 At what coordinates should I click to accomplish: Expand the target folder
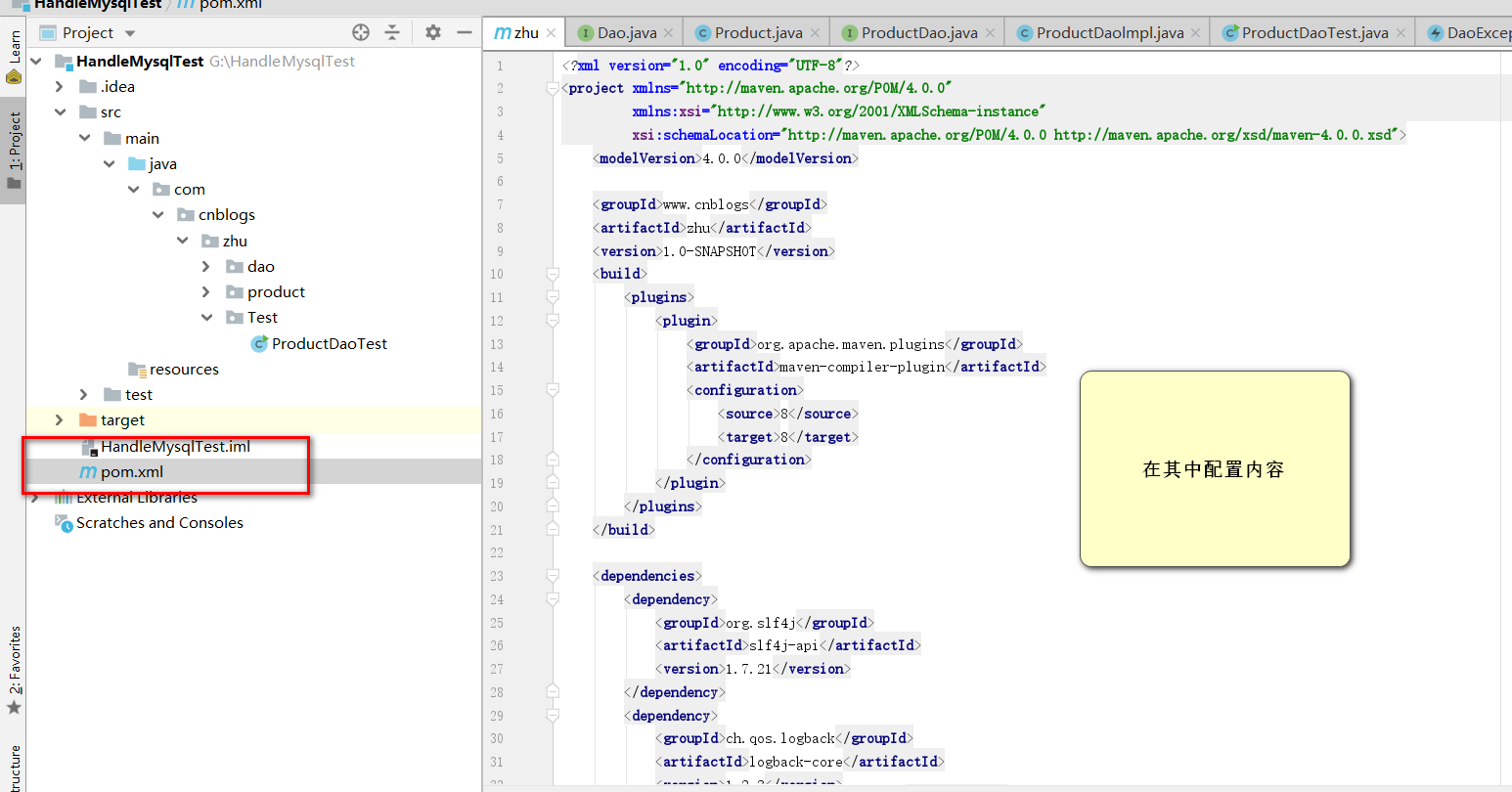(x=60, y=419)
